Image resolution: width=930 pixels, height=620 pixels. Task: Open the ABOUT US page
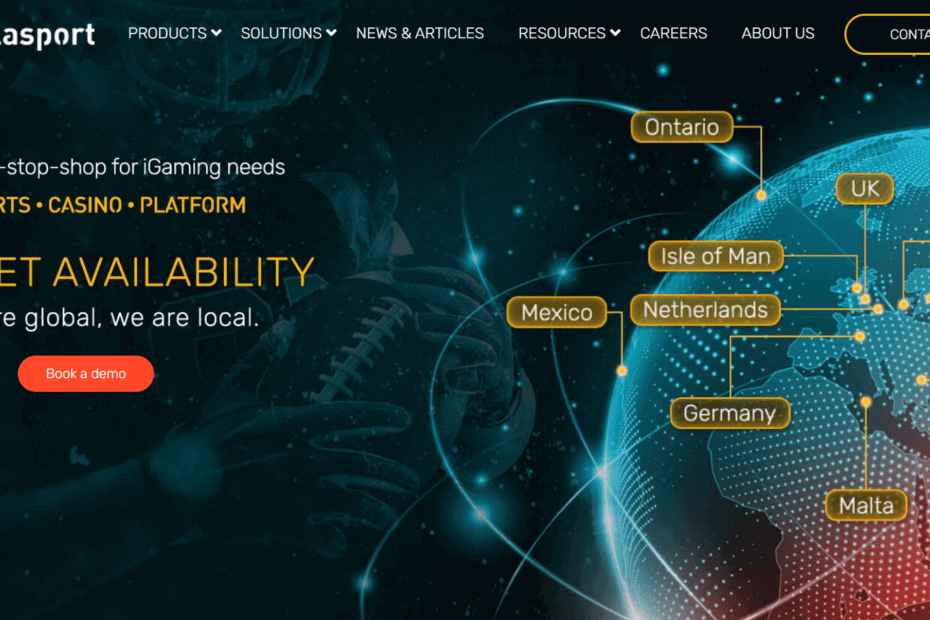778,33
